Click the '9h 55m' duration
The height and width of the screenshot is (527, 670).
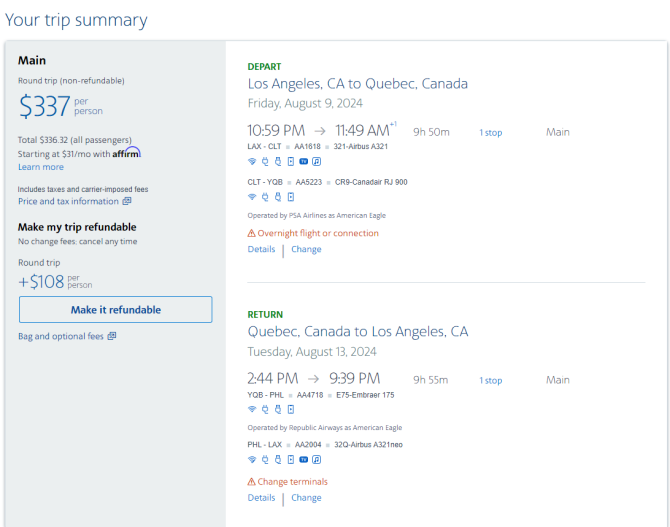pos(430,380)
